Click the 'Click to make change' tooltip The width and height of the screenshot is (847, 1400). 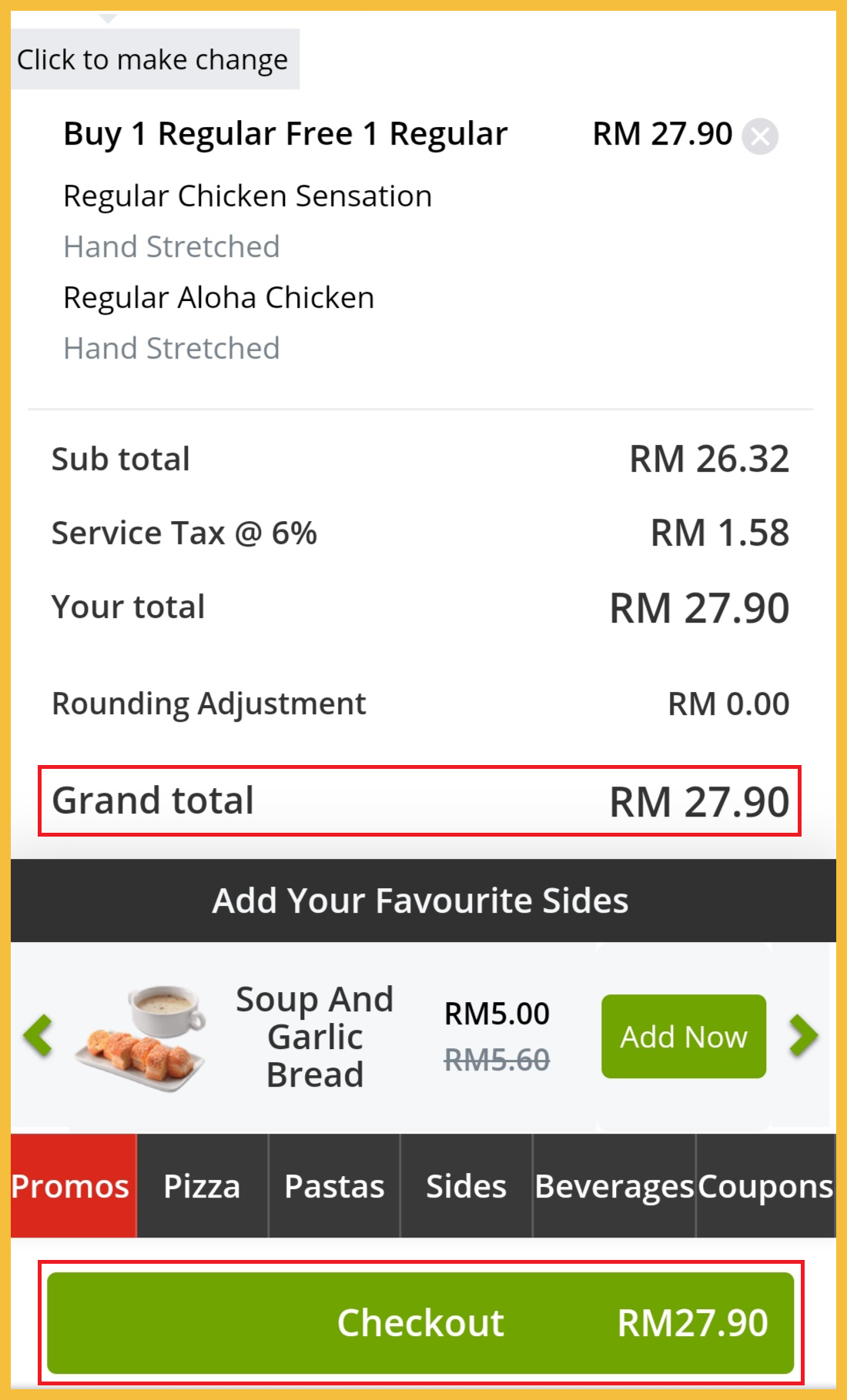pos(152,59)
